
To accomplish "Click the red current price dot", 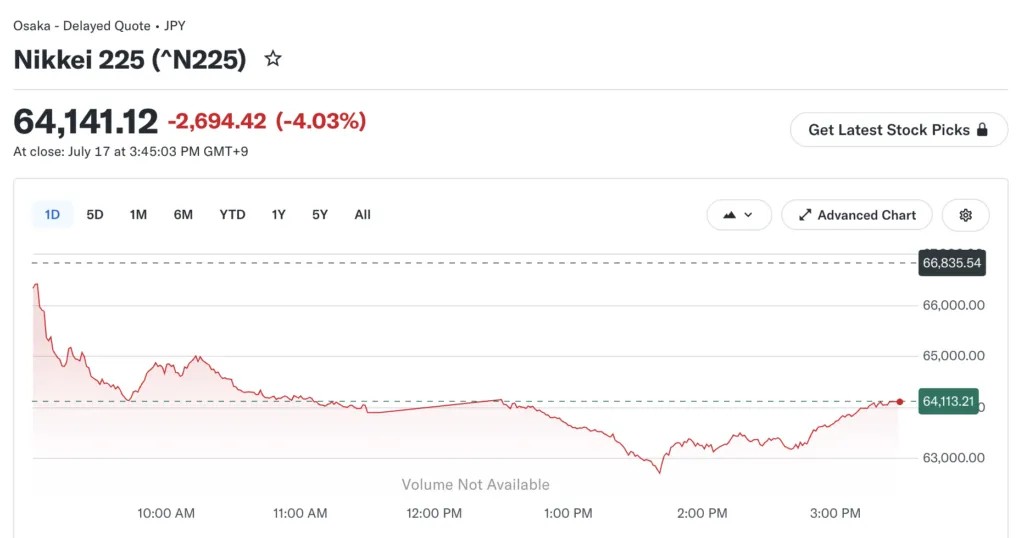I will (900, 402).
